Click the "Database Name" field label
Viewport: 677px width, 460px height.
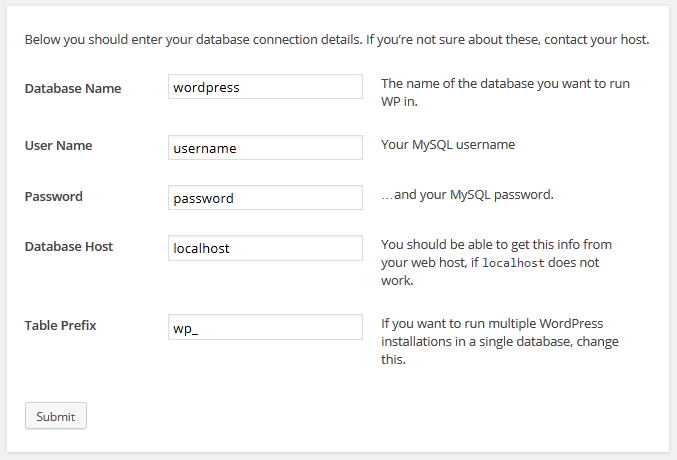pyautogui.click(x=73, y=88)
